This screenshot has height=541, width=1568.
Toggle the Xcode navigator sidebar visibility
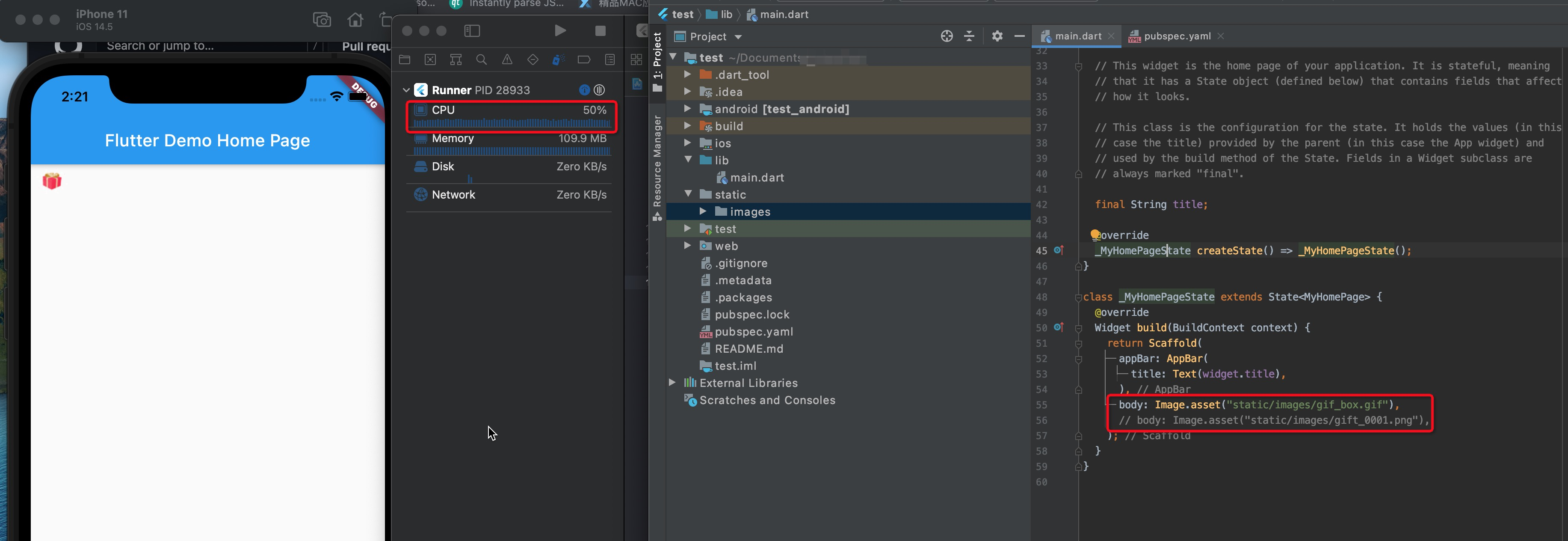472,30
